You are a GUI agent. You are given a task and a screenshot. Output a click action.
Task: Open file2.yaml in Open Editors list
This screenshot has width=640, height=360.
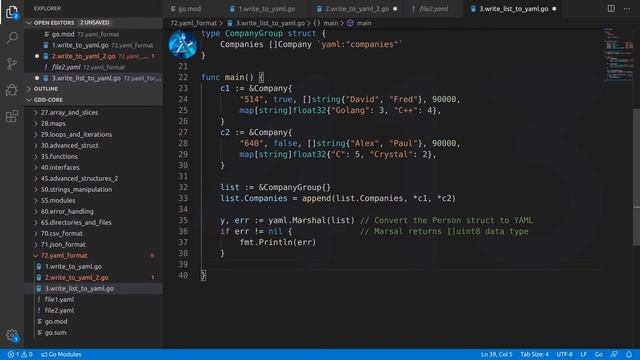pyautogui.click(x=94, y=67)
